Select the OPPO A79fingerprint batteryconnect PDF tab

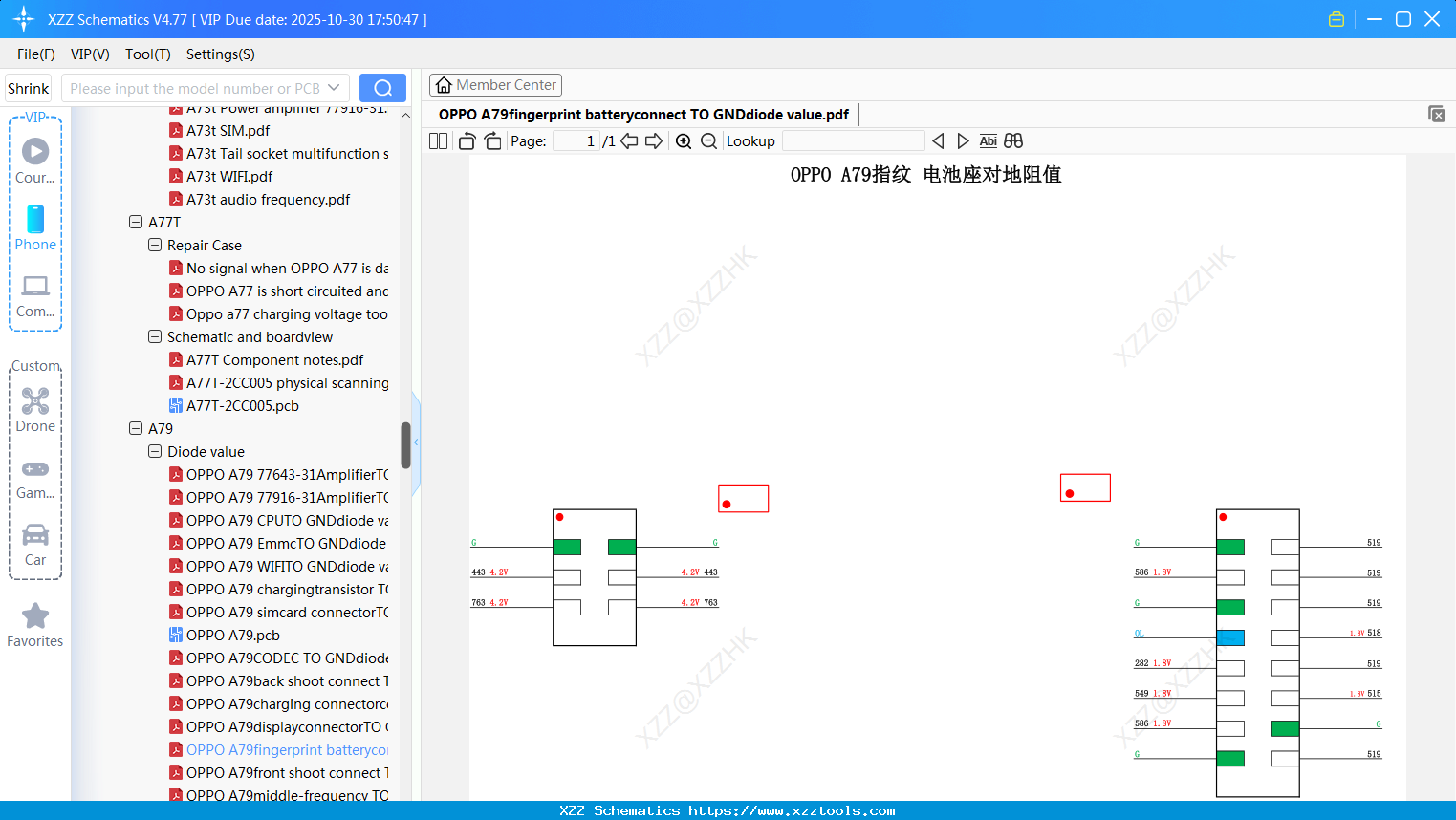point(643,115)
